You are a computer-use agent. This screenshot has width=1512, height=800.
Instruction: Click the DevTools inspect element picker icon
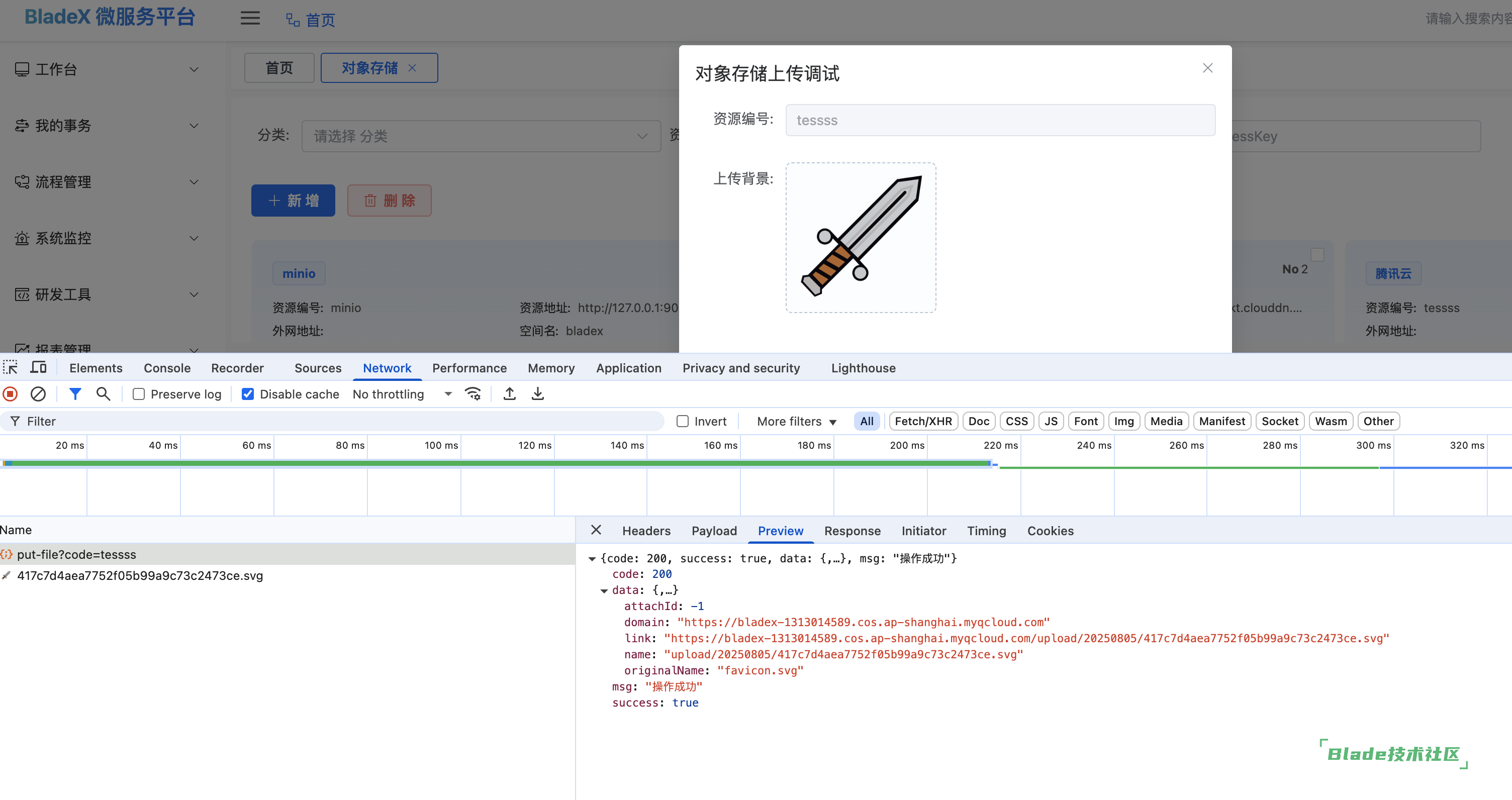coord(11,367)
